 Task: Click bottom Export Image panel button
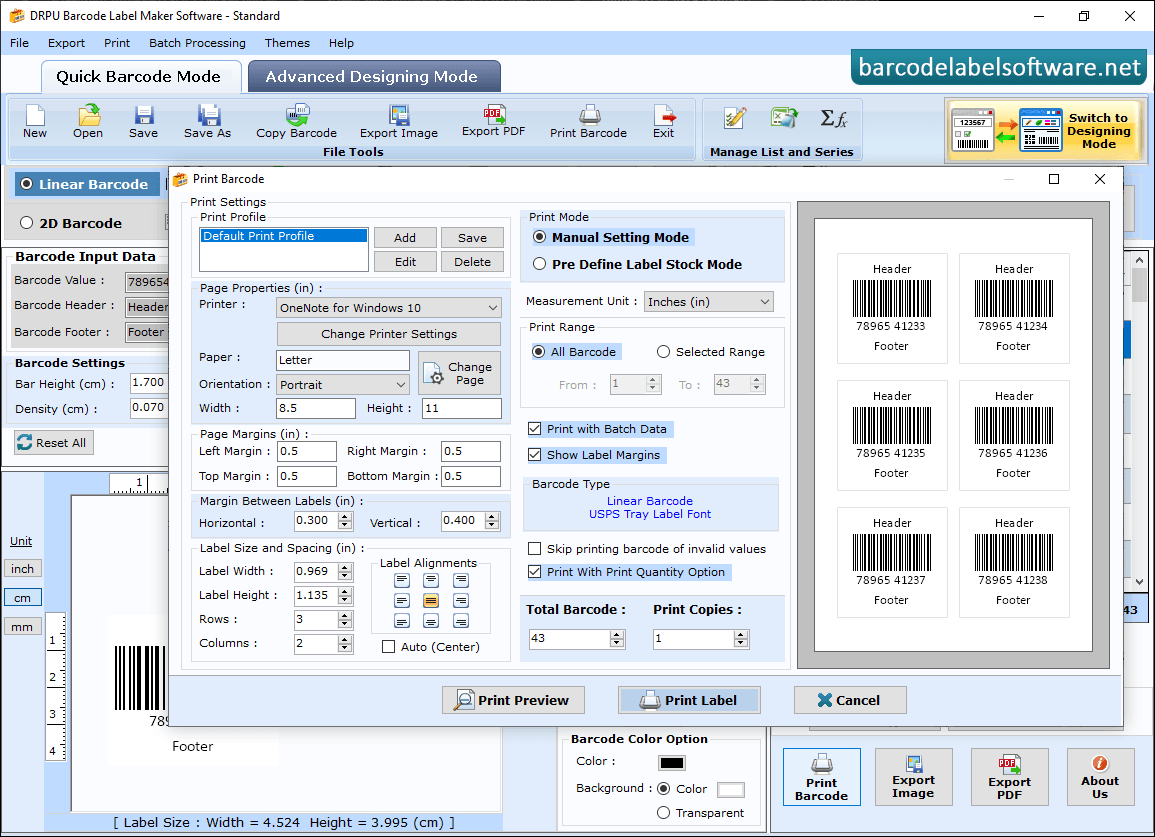[913, 777]
